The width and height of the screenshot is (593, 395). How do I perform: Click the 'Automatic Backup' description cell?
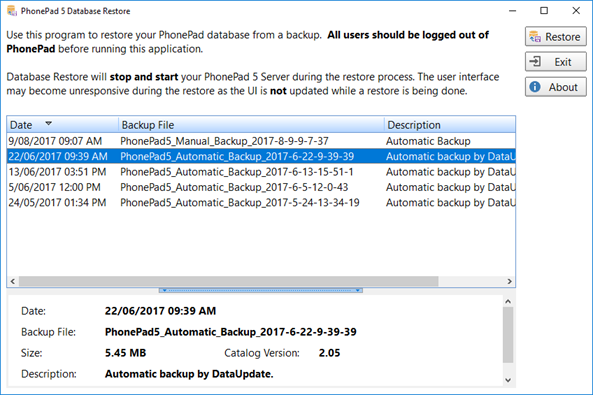pyautogui.click(x=428, y=141)
